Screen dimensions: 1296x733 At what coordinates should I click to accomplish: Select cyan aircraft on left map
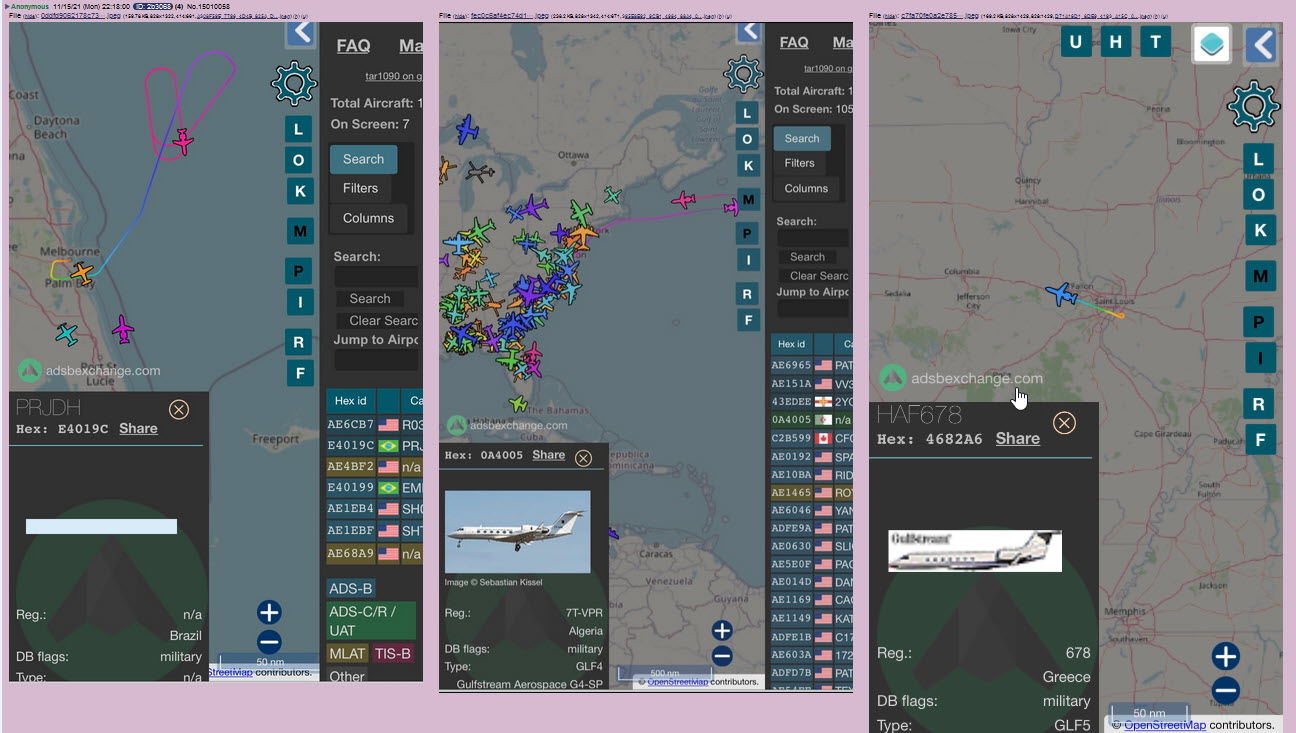(67, 333)
